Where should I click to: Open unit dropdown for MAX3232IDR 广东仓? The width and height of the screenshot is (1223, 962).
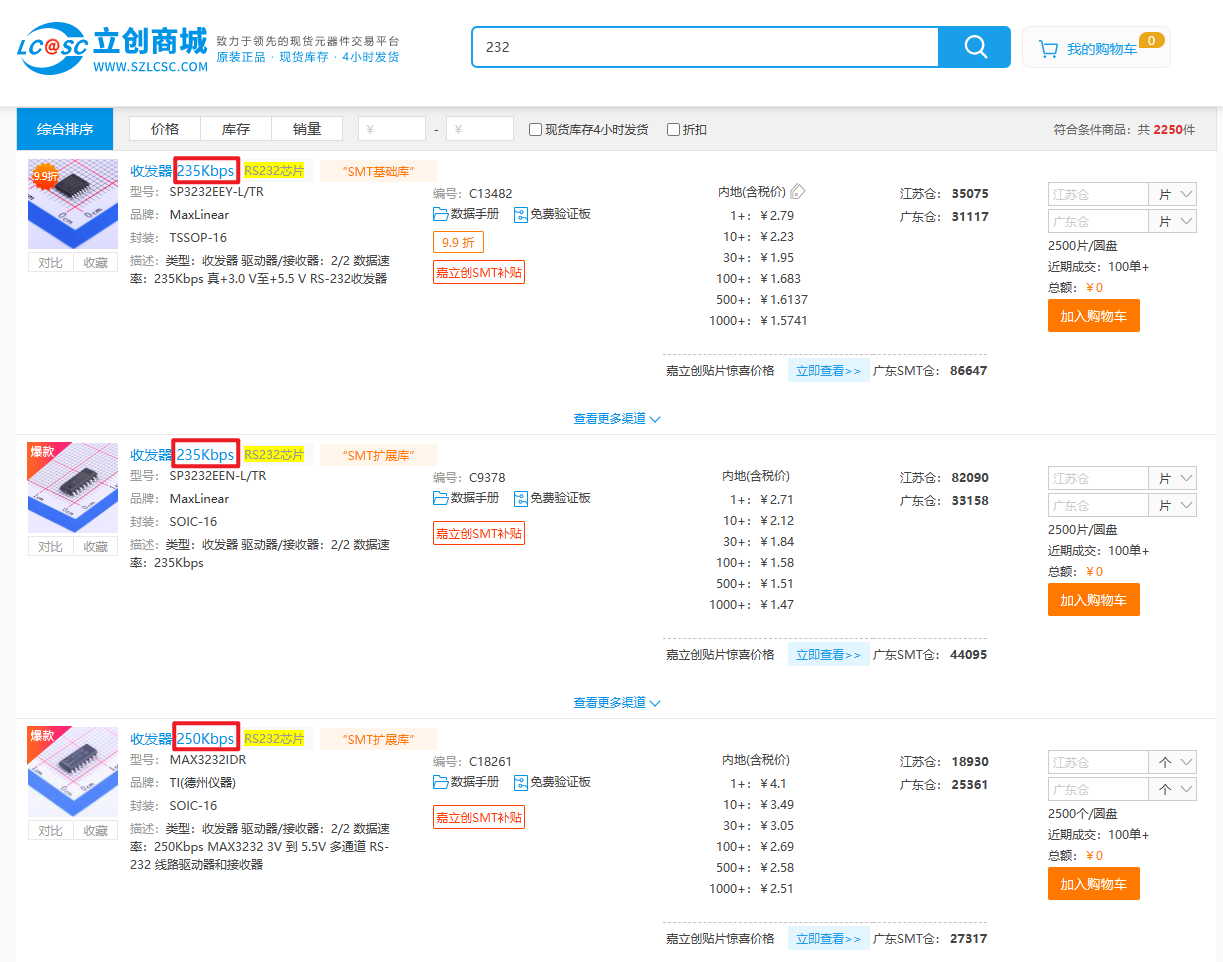[1172, 789]
